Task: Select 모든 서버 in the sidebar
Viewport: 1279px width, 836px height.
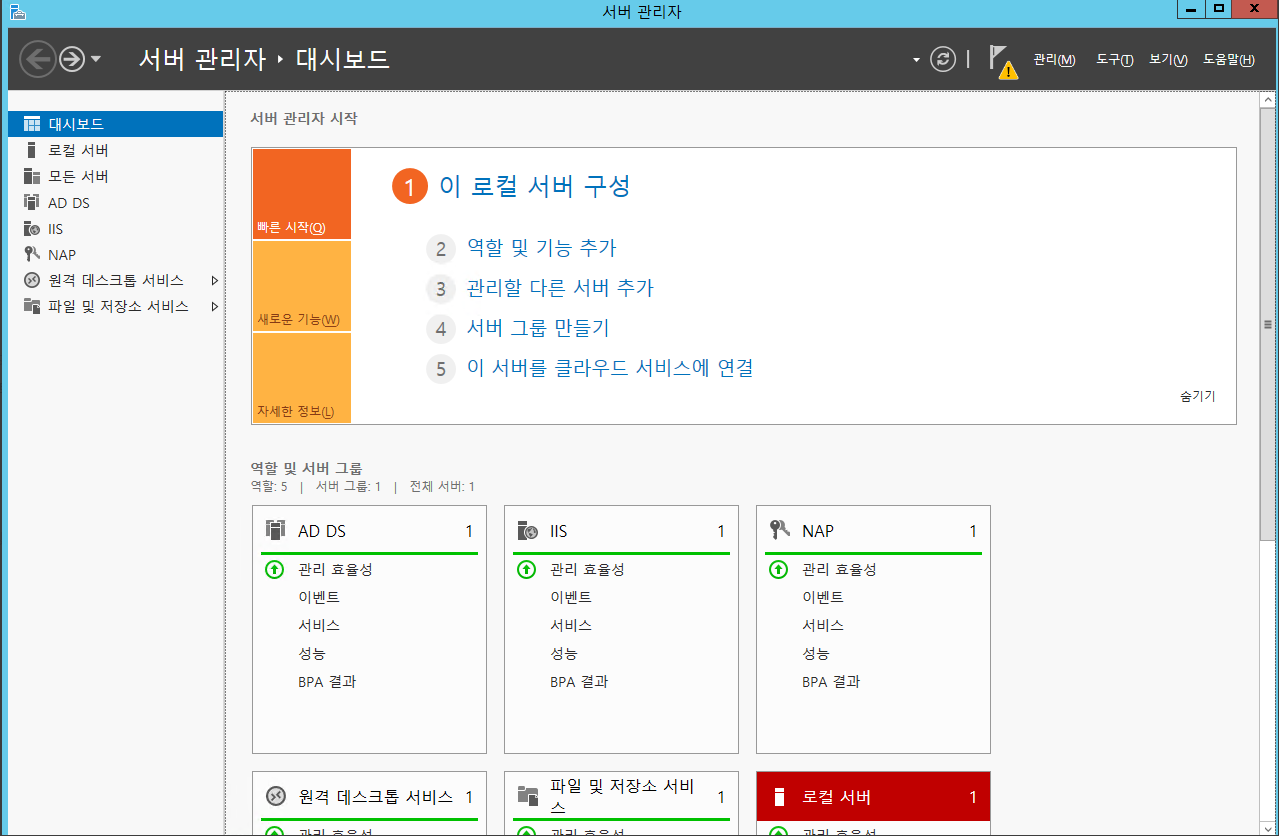Action: point(78,176)
